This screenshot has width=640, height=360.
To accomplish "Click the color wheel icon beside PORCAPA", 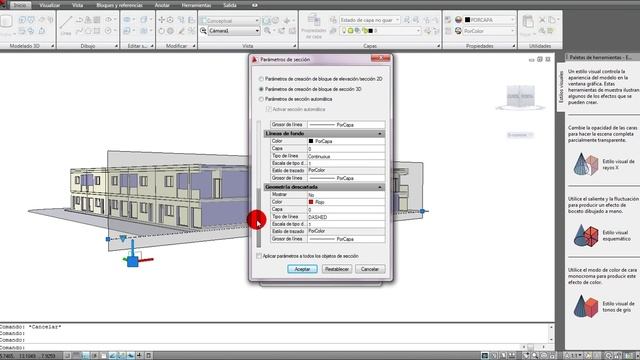I will pos(458,20).
